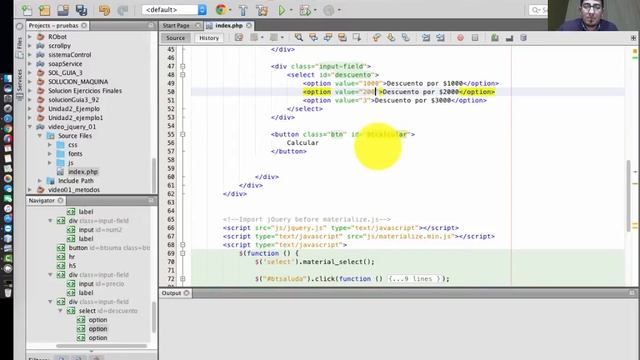Start macro recording with red circle icon
The image size is (640, 360).
460,38
